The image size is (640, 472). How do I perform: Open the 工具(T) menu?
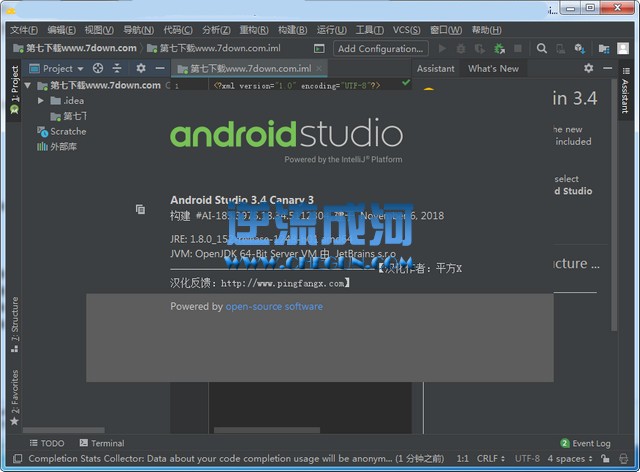pos(370,30)
